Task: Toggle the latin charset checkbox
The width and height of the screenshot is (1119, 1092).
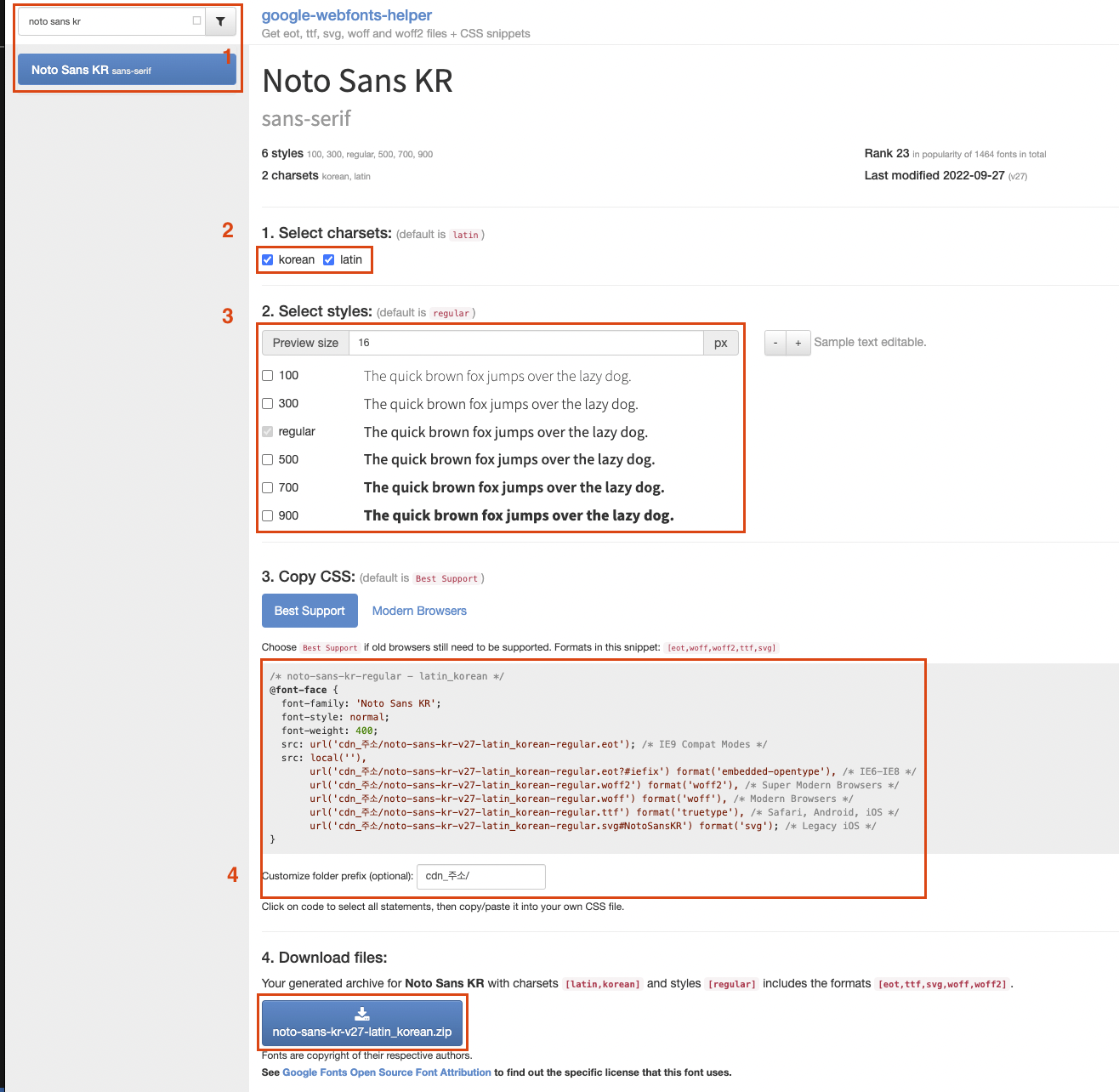Action: click(329, 260)
